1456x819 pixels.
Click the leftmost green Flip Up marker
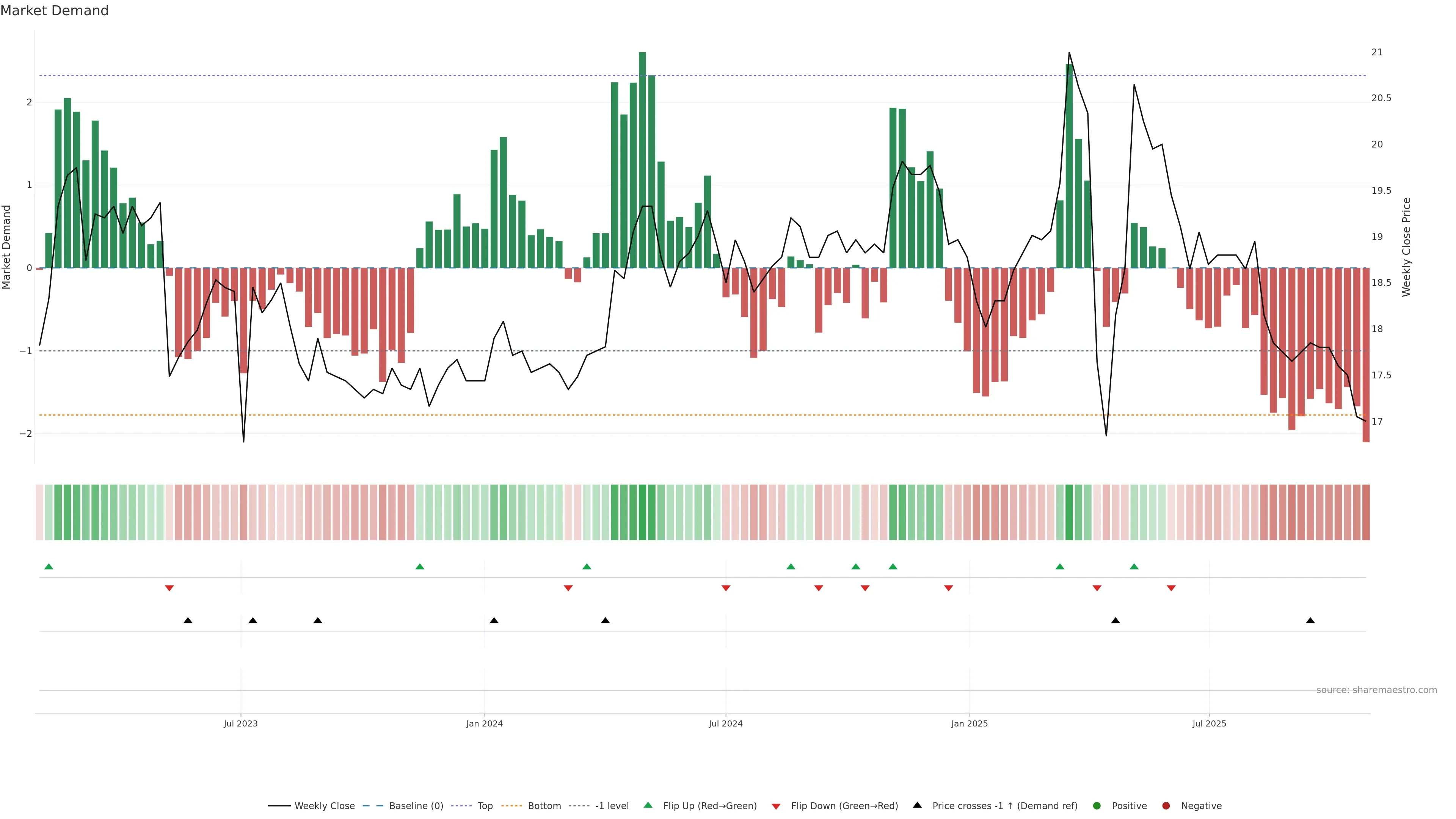(x=49, y=566)
